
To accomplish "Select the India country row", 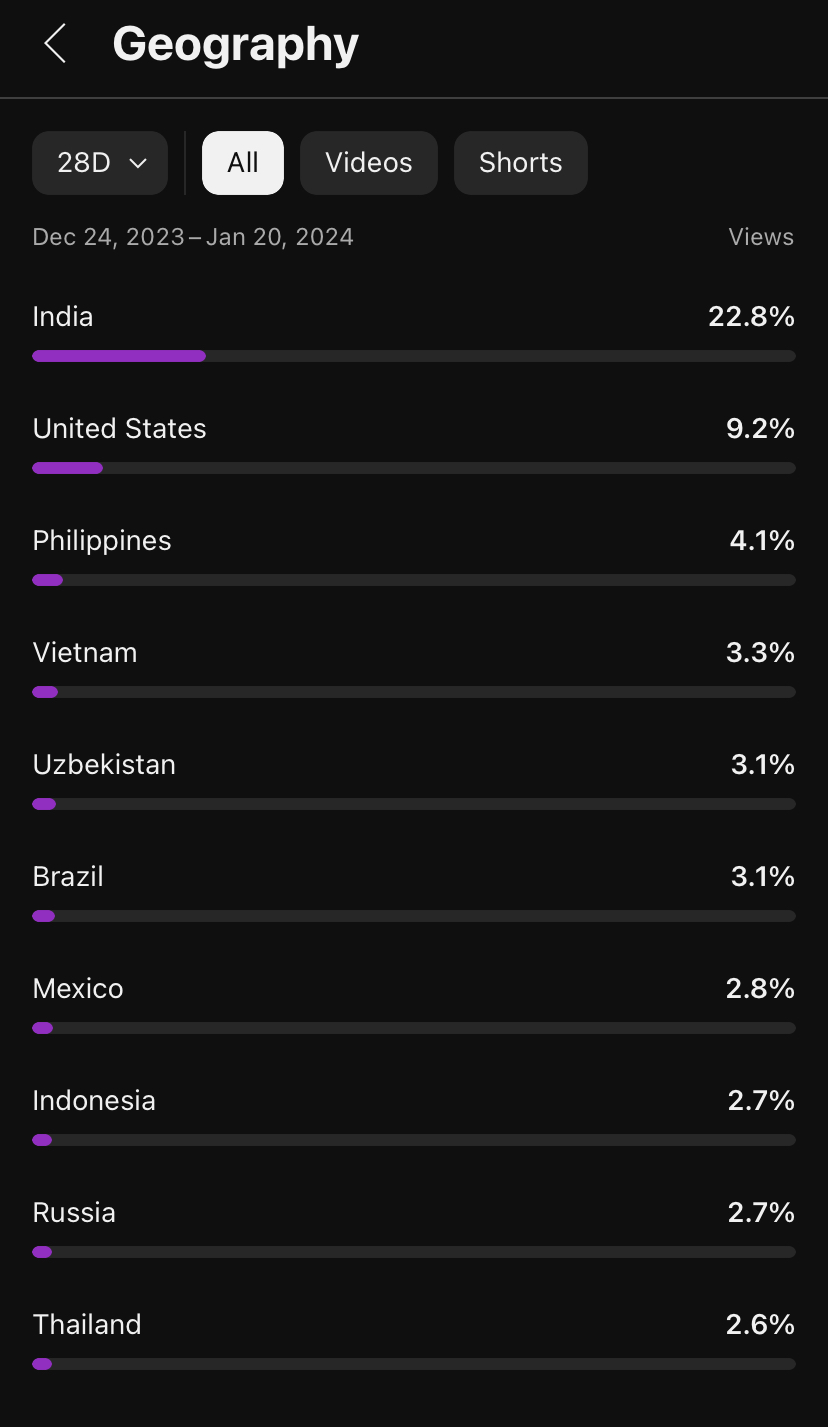I will point(414,331).
